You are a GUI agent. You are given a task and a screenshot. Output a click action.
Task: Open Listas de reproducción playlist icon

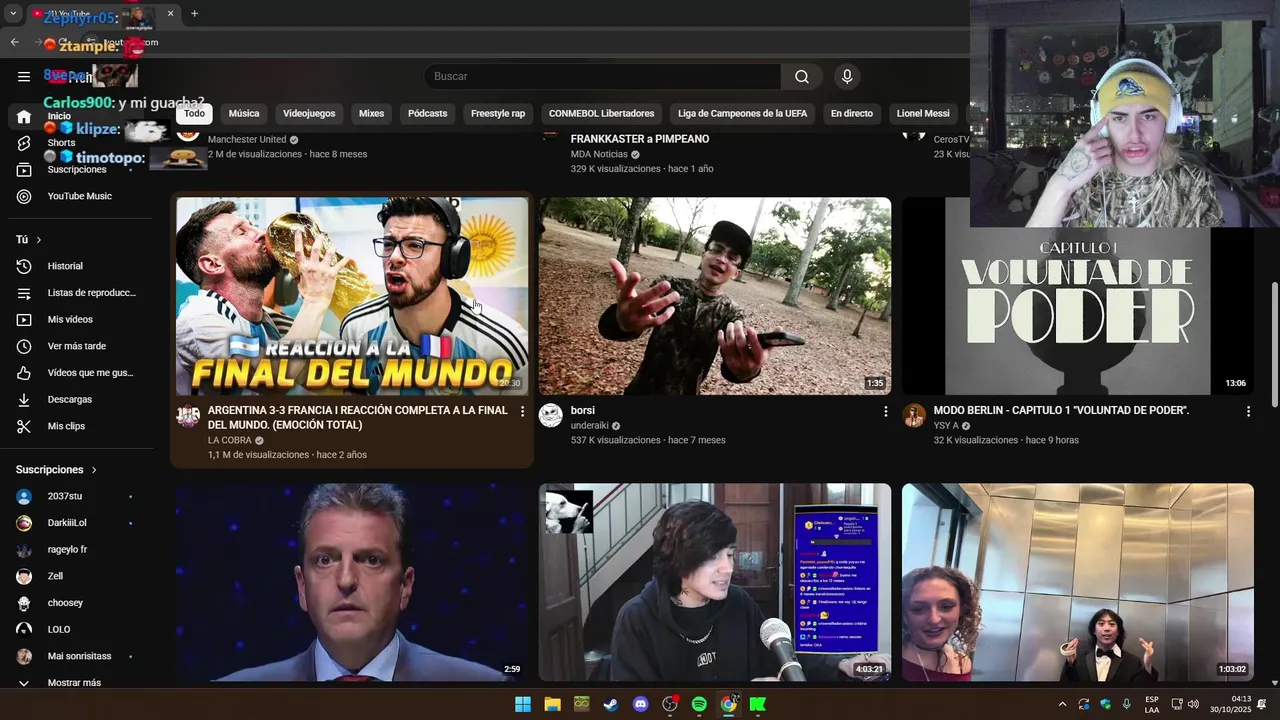24,293
